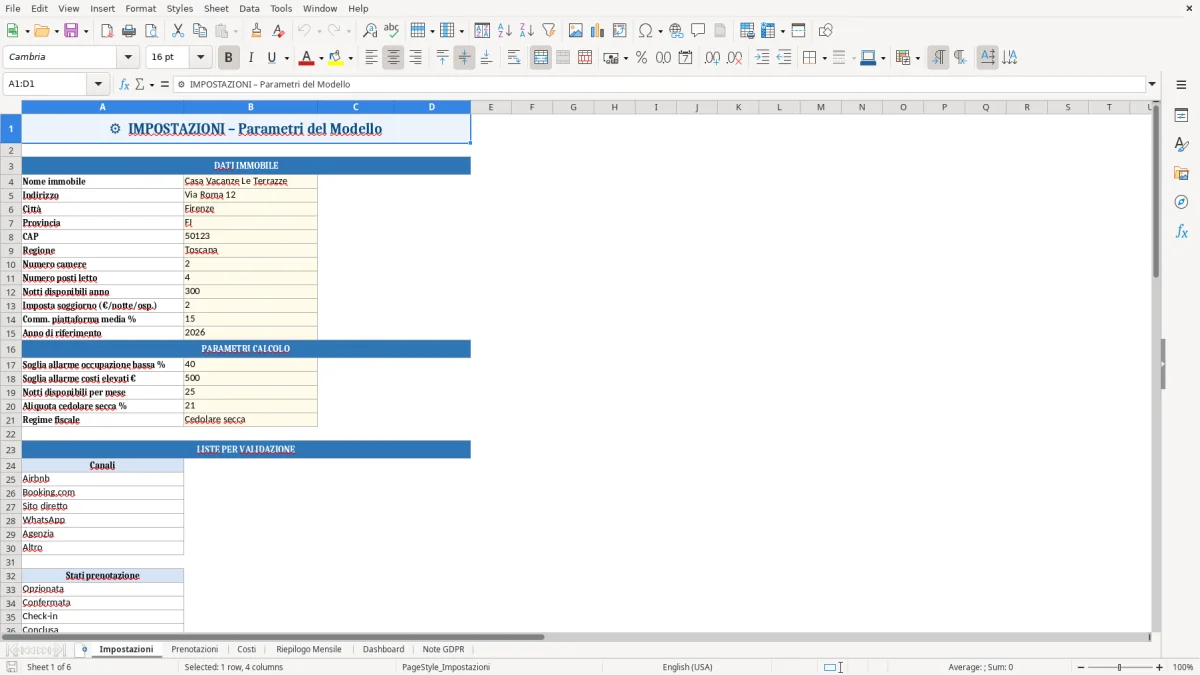
Task: Open sidebar Gallery icon
Action: pos(1181,173)
